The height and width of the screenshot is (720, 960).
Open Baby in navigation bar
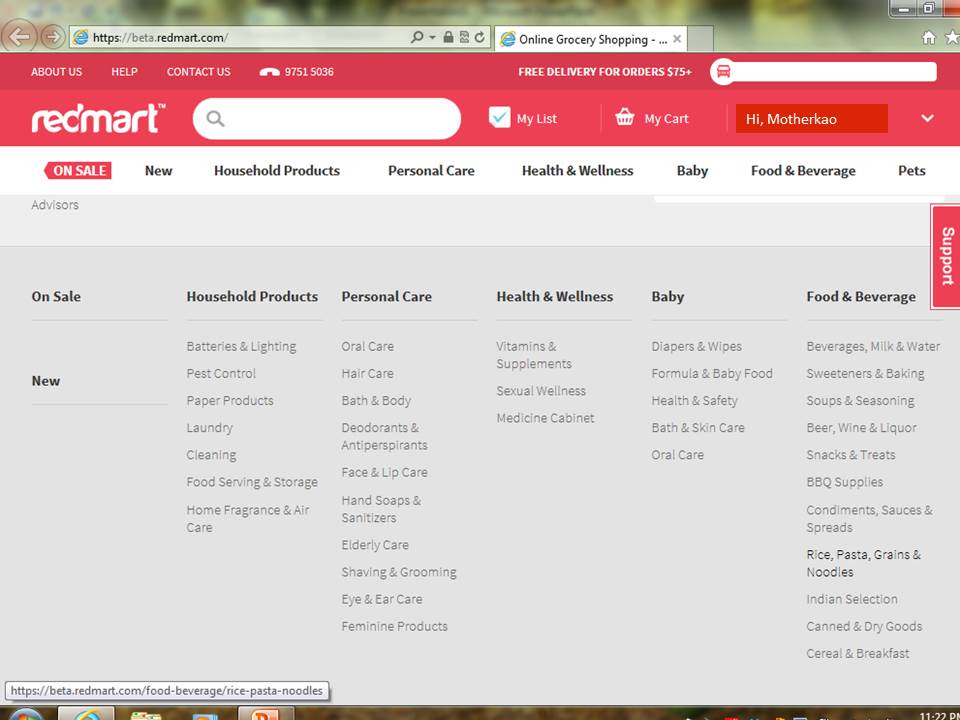click(x=692, y=171)
